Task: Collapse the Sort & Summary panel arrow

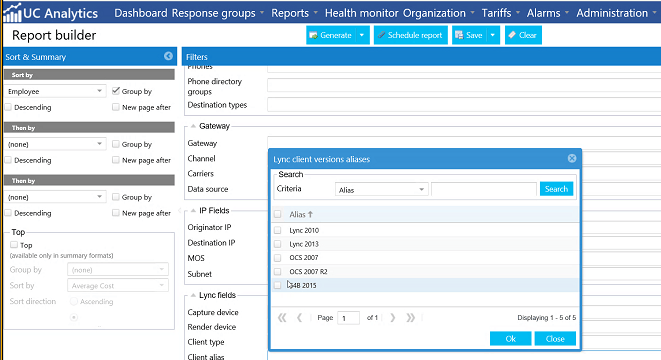Action: pyautogui.click(x=168, y=56)
